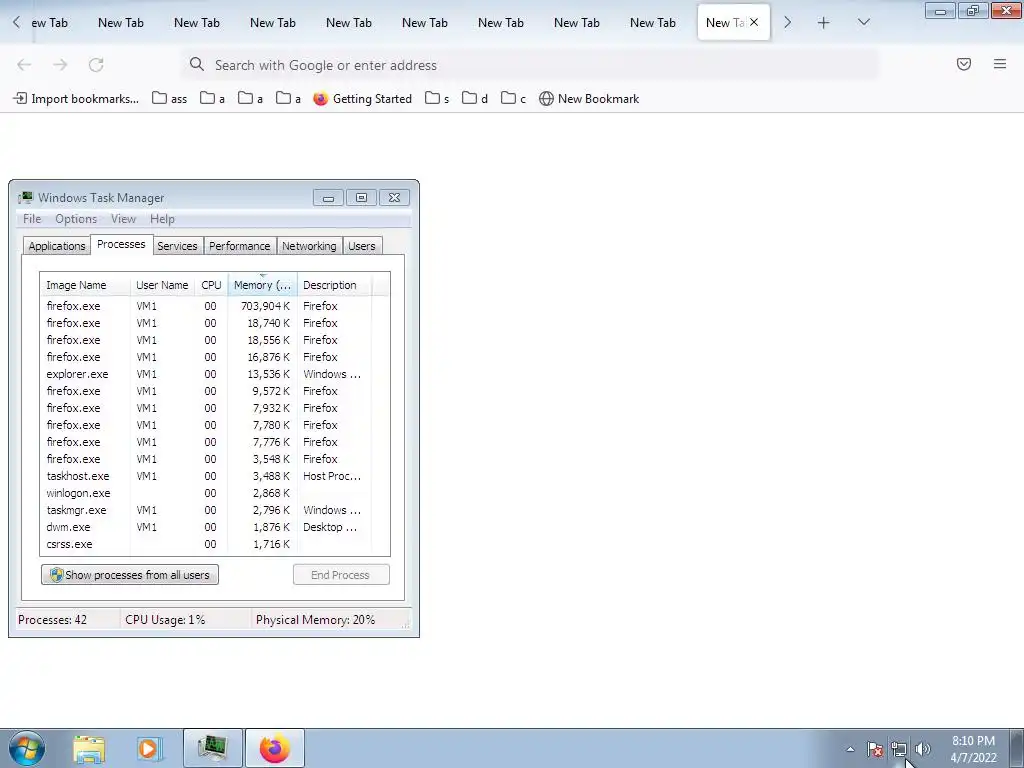Viewport: 1024px width, 768px height.
Task: Click the search magnifier icon in address bar
Action: coord(197,64)
